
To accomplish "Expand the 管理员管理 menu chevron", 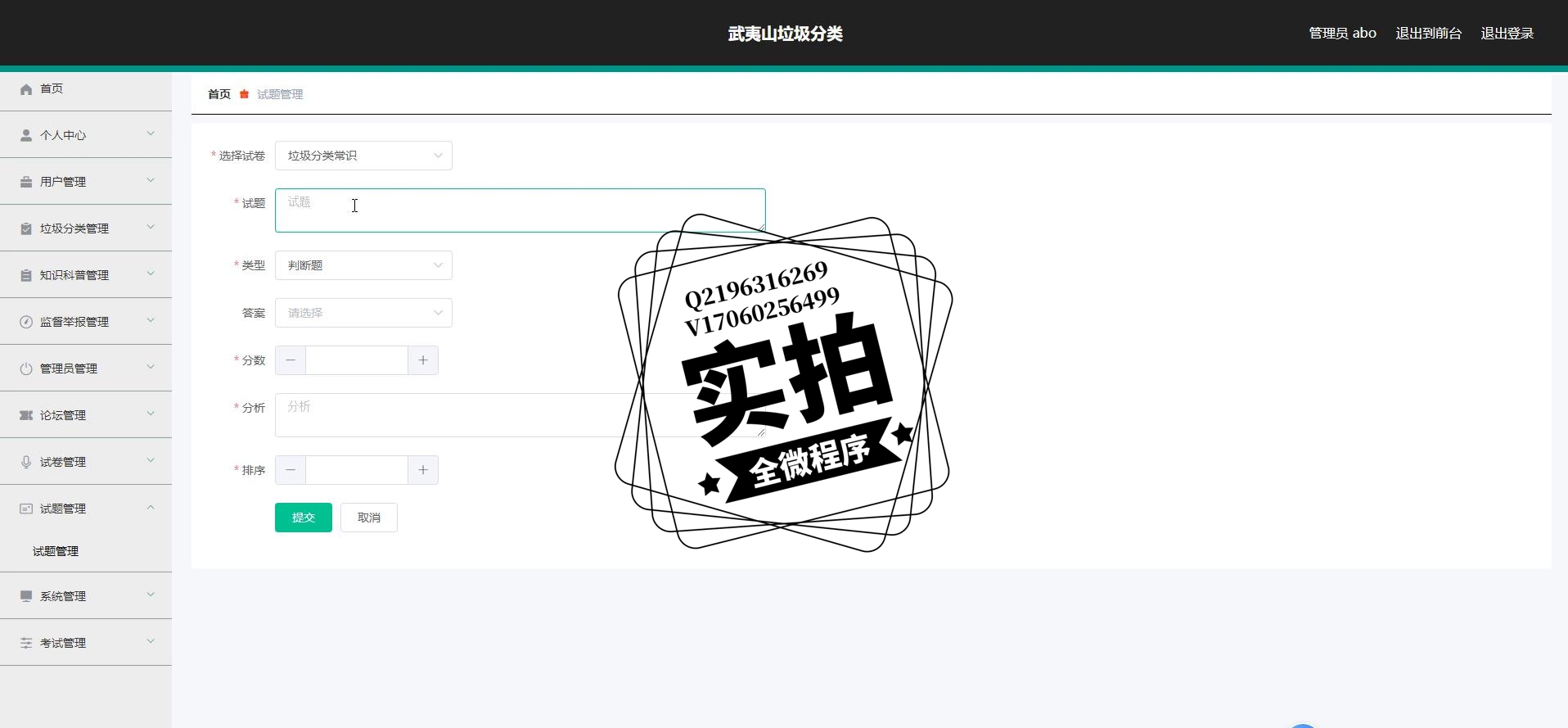I will pyautogui.click(x=151, y=367).
